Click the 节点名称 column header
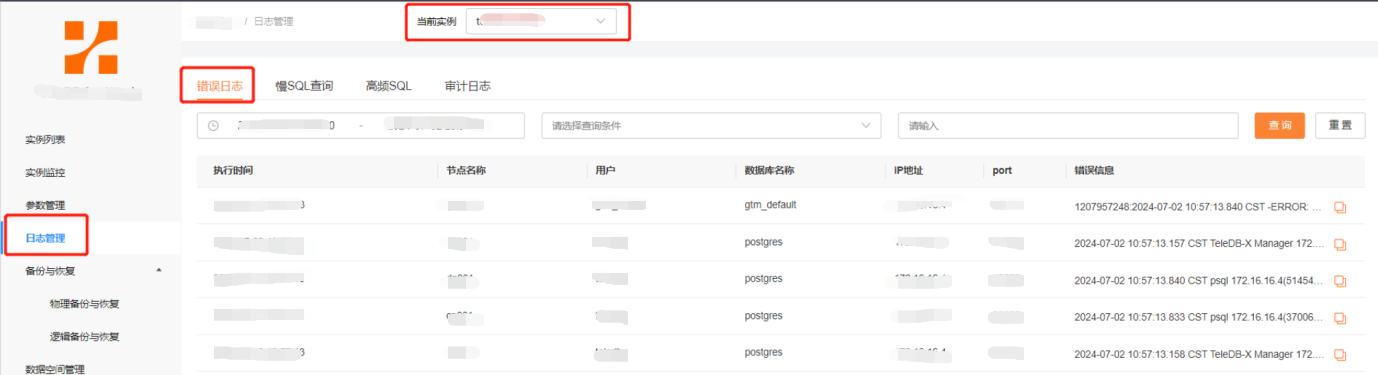 (x=466, y=171)
